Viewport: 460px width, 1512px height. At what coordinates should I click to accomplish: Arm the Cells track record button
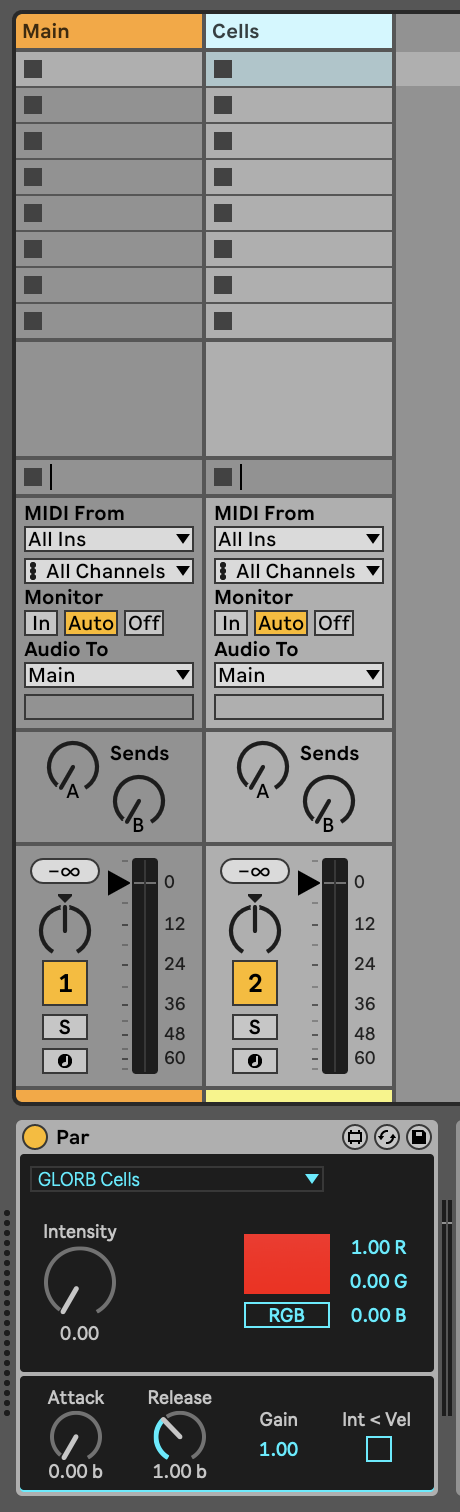255,1060
